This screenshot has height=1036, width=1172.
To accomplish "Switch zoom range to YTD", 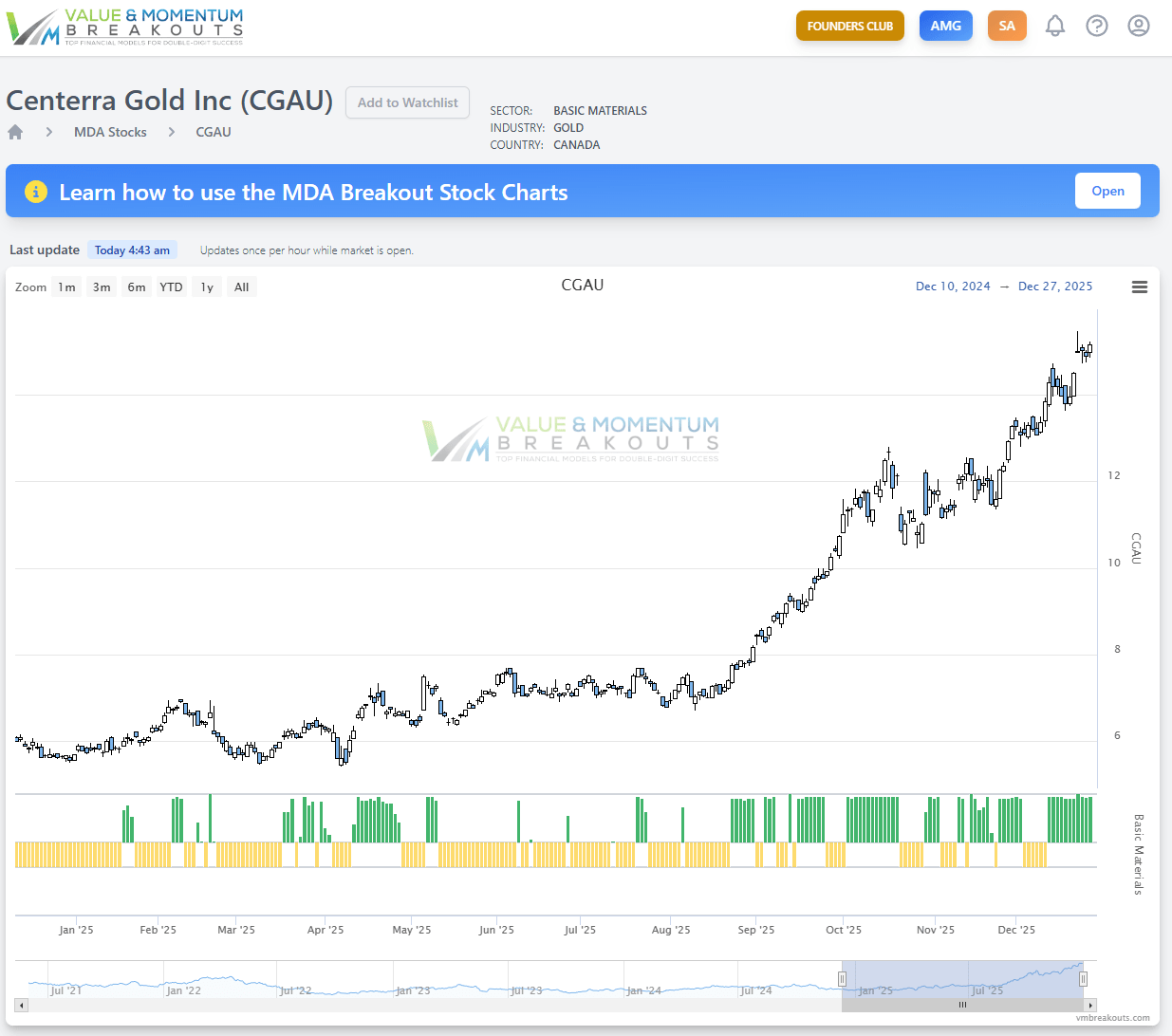I will tap(171, 287).
